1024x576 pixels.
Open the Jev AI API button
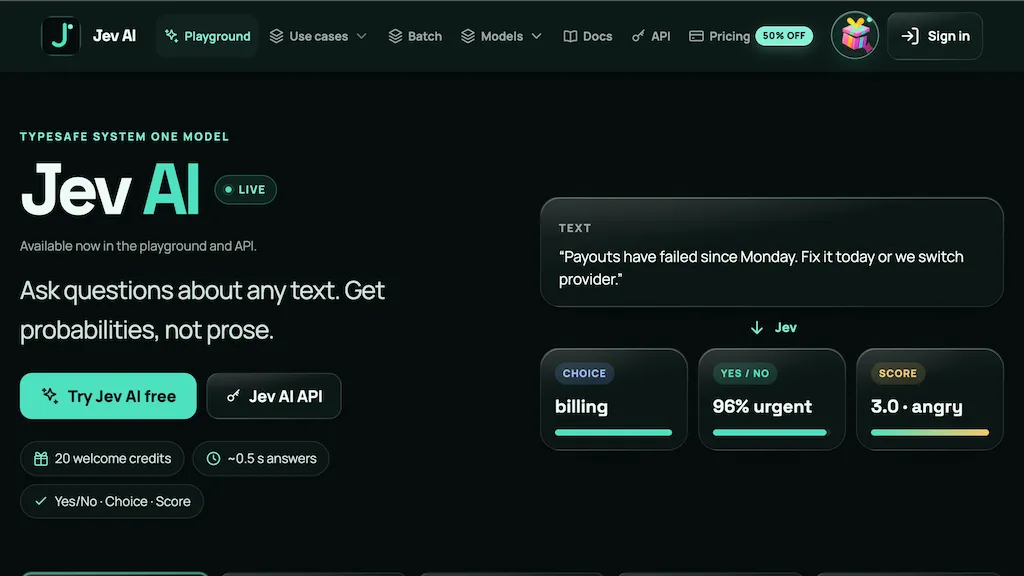pyautogui.click(x=274, y=396)
